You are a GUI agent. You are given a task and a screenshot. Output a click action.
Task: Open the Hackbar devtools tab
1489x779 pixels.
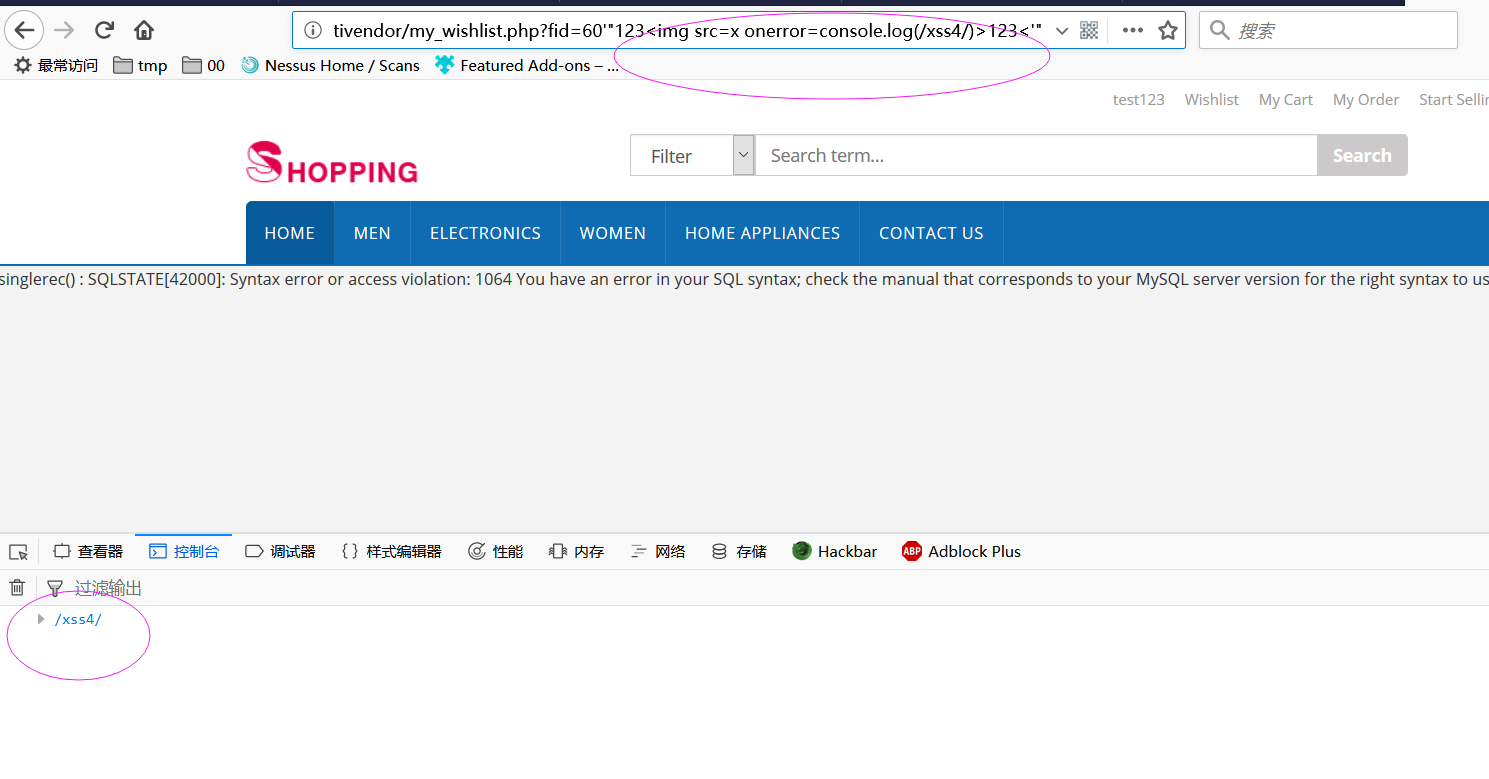tap(835, 552)
